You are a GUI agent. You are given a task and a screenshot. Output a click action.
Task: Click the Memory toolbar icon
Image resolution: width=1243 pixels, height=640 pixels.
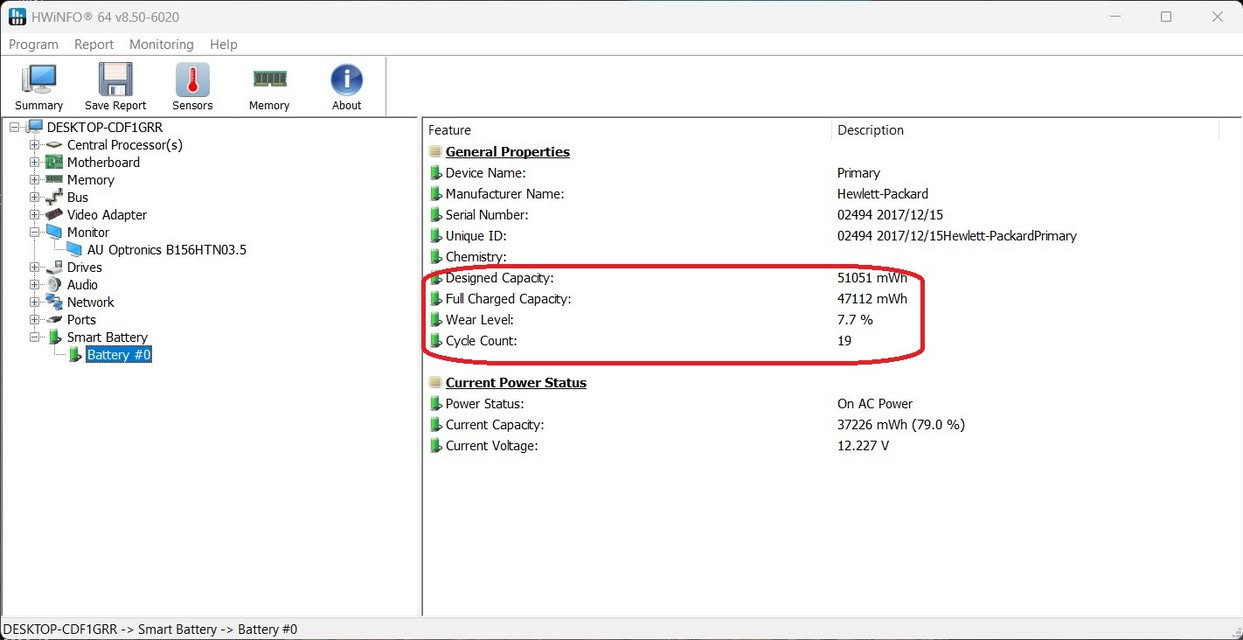pyautogui.click(x=269, y=79)
